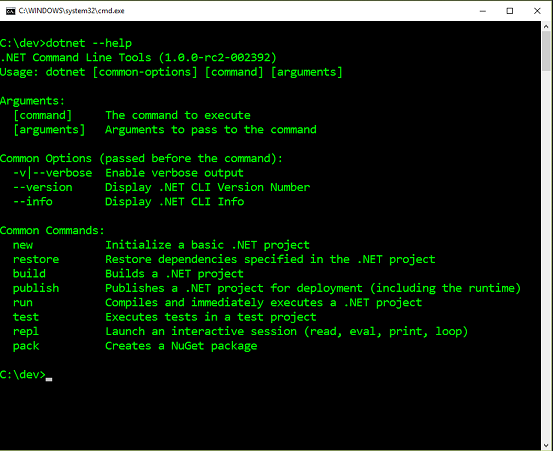This screenshot has height=451, width=553.
Task: Click 'Publishes a .NET project' description
Action: (x=313, y=288)
